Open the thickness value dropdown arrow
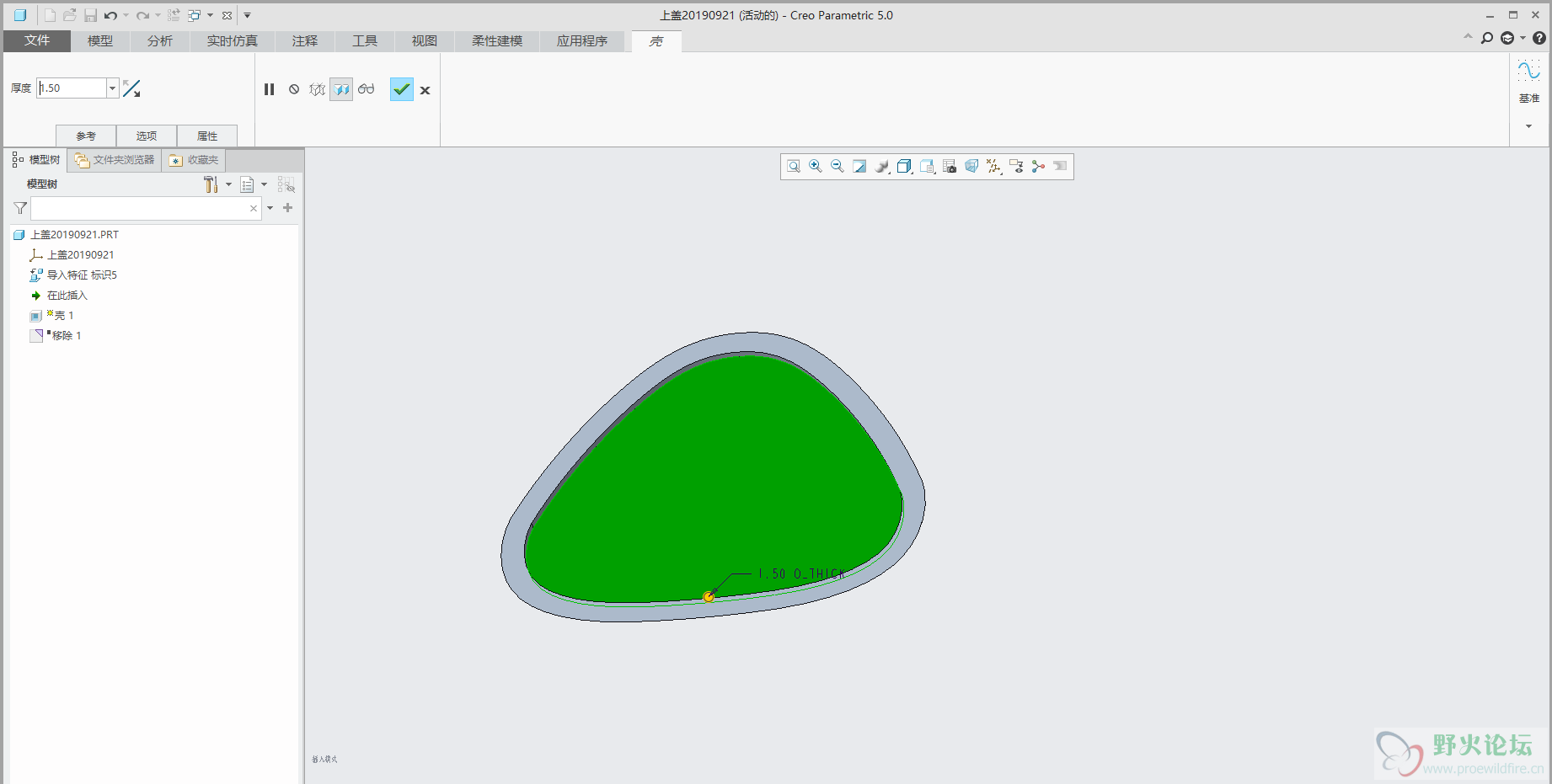Image resolution: width=1552 pixels, height=784 pixels. [x=112, y=88]
